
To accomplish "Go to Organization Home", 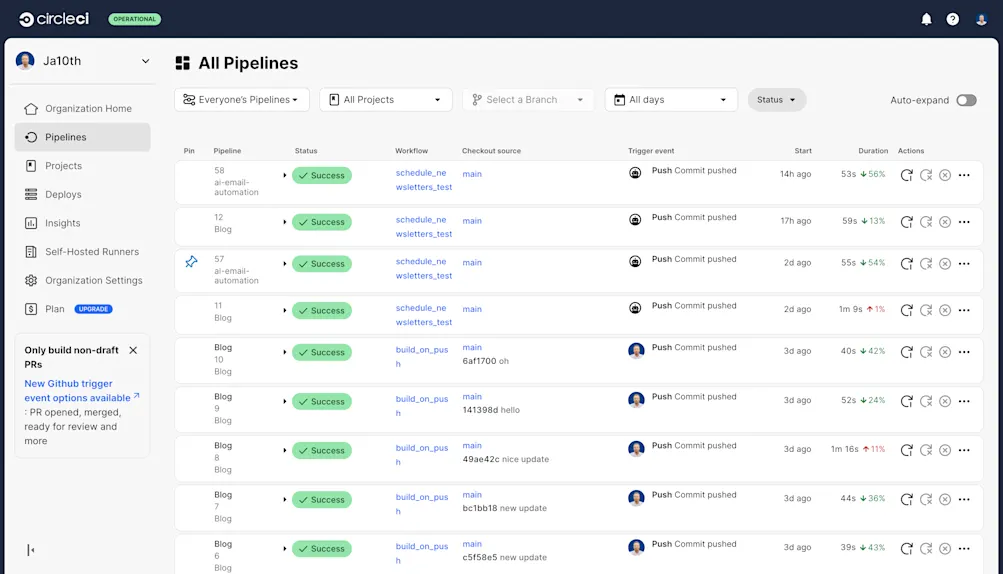I will pos(83,109).
